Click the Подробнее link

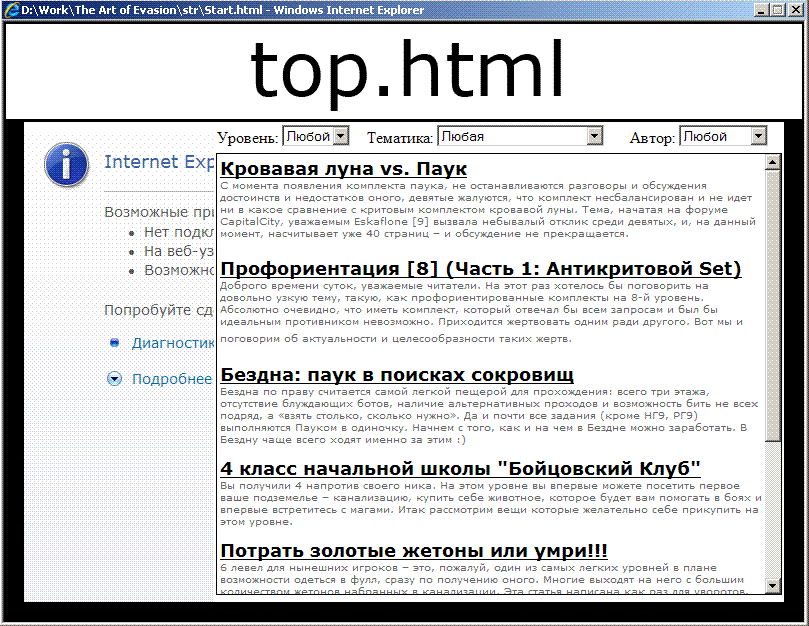coord(172,379)
